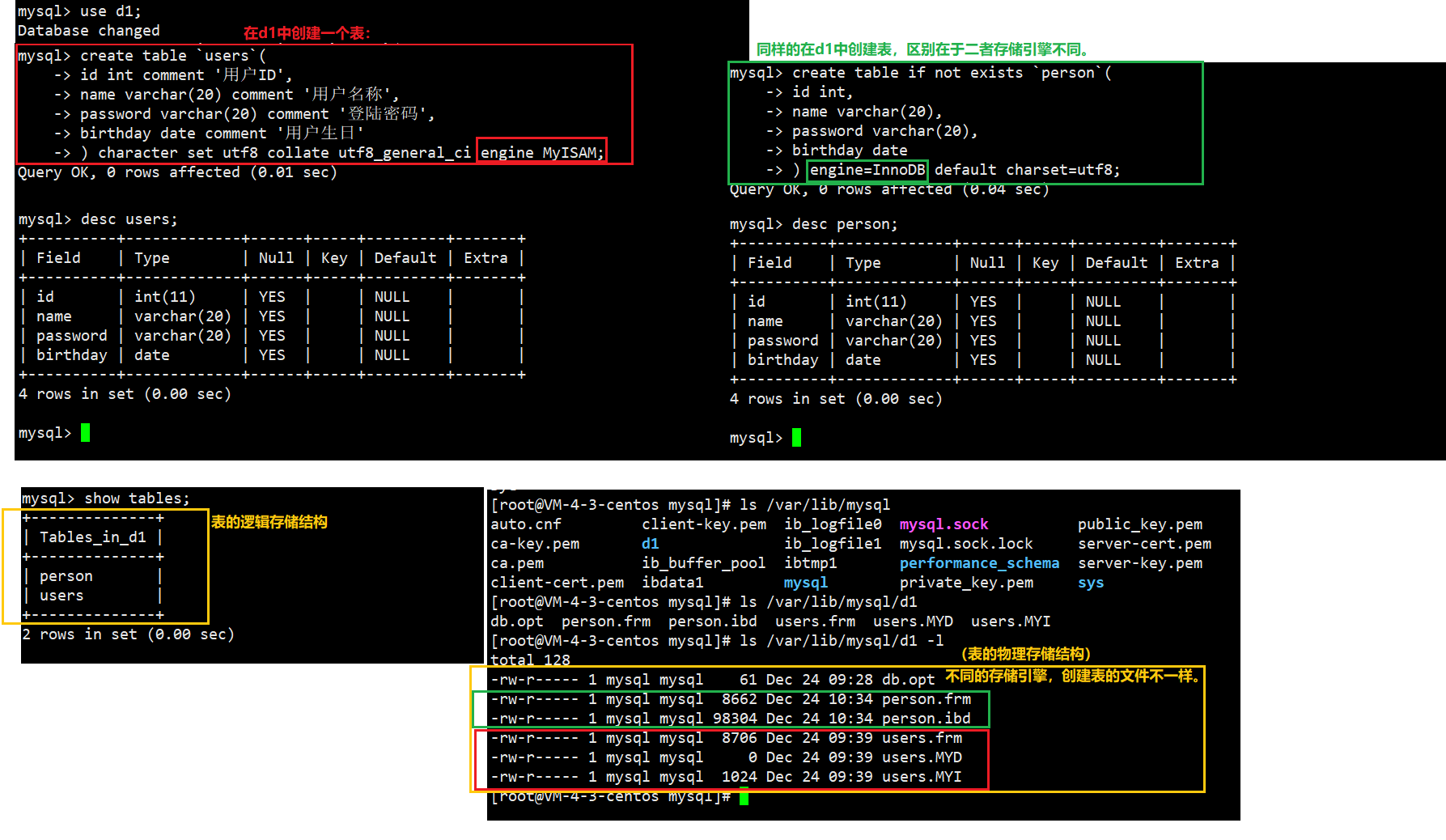Viewport: 1446px width, 840px height.
Task: Select the 'server-cert.pem' file name
Action: tap(1144, 544)
